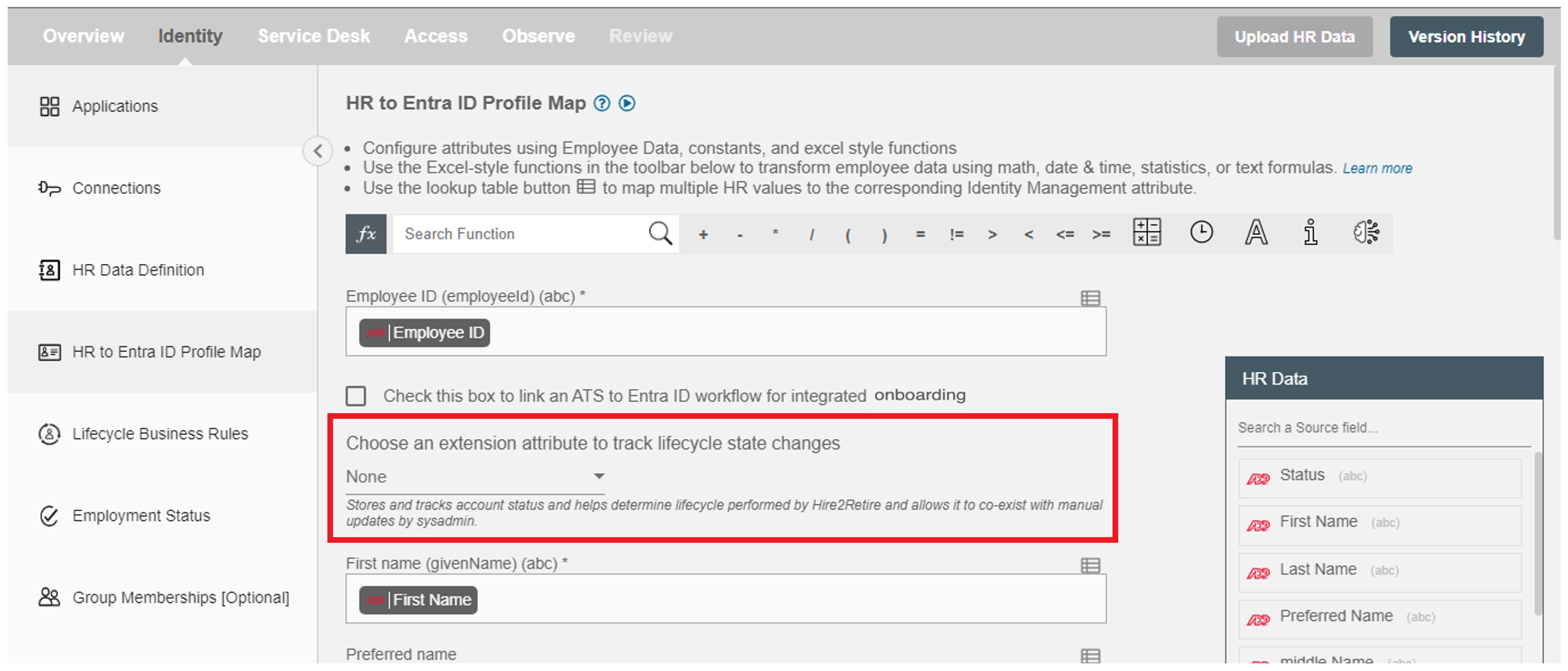Open Version History

tap(1466, 36)
